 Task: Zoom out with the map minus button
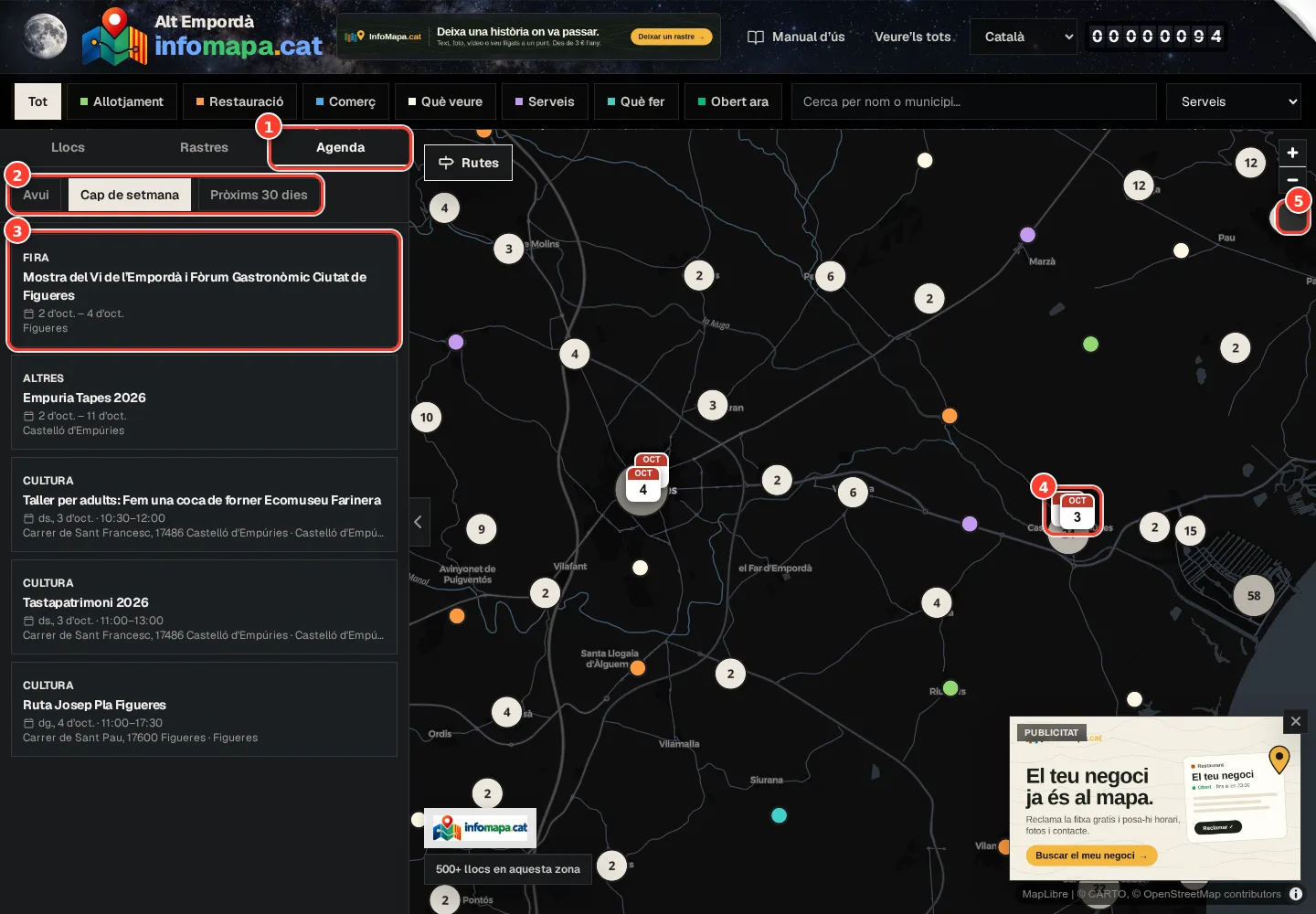(1292, 179)
